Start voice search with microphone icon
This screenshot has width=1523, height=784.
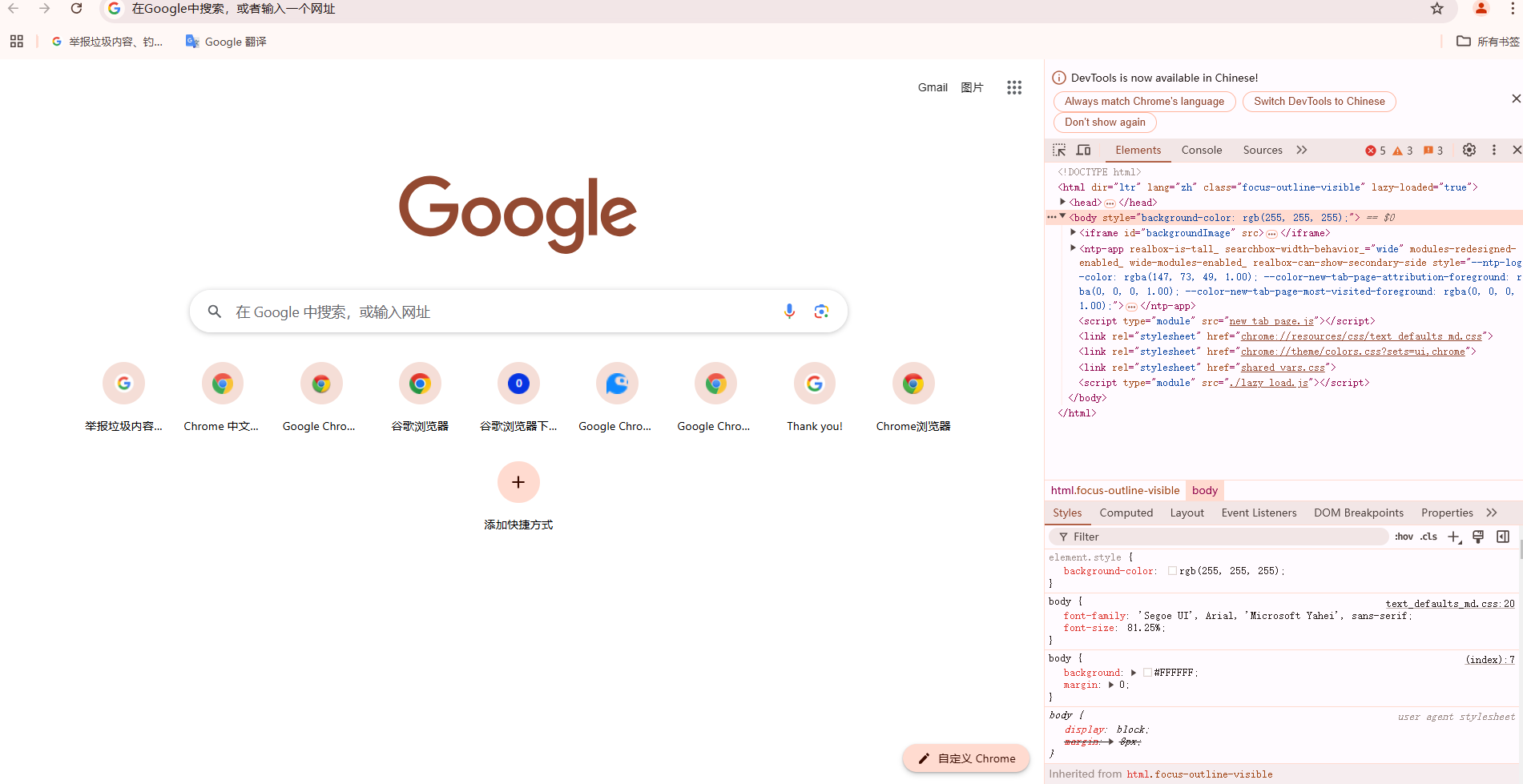click(x=789, y=312)
